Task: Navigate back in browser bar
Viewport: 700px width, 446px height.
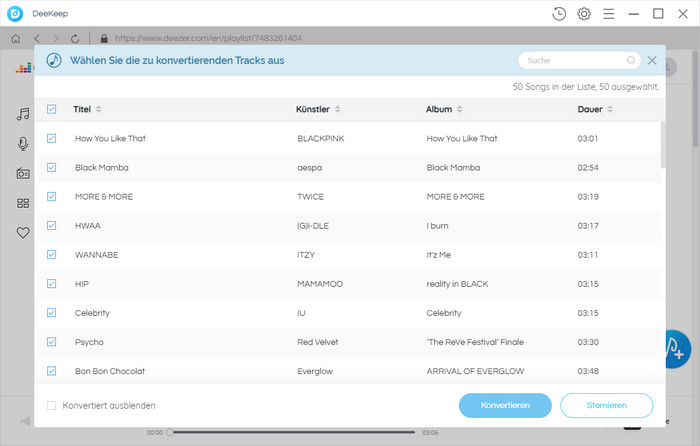Action: pyautogui.click(x=37, y=38)
